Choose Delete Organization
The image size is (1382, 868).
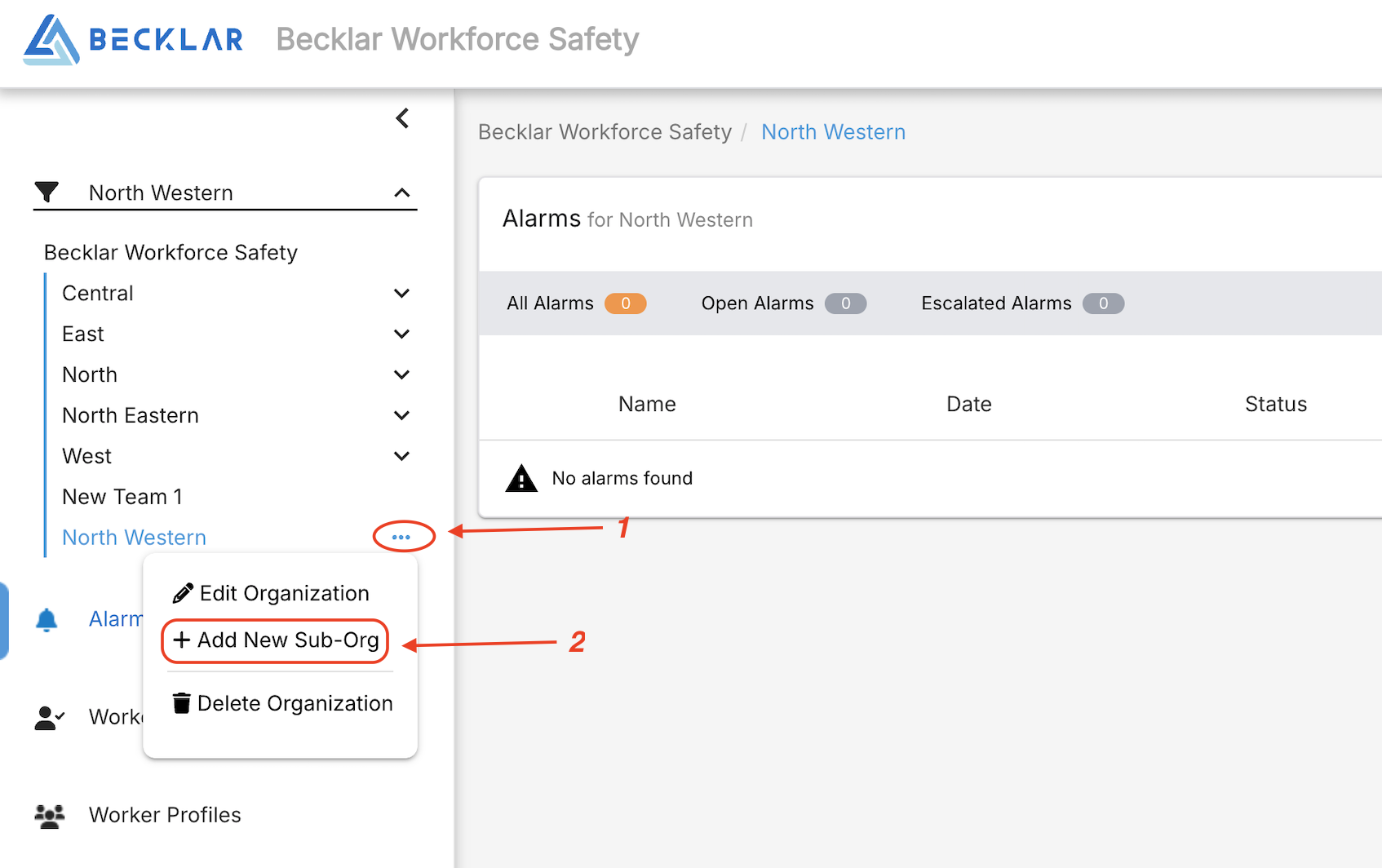coord(283,703)
